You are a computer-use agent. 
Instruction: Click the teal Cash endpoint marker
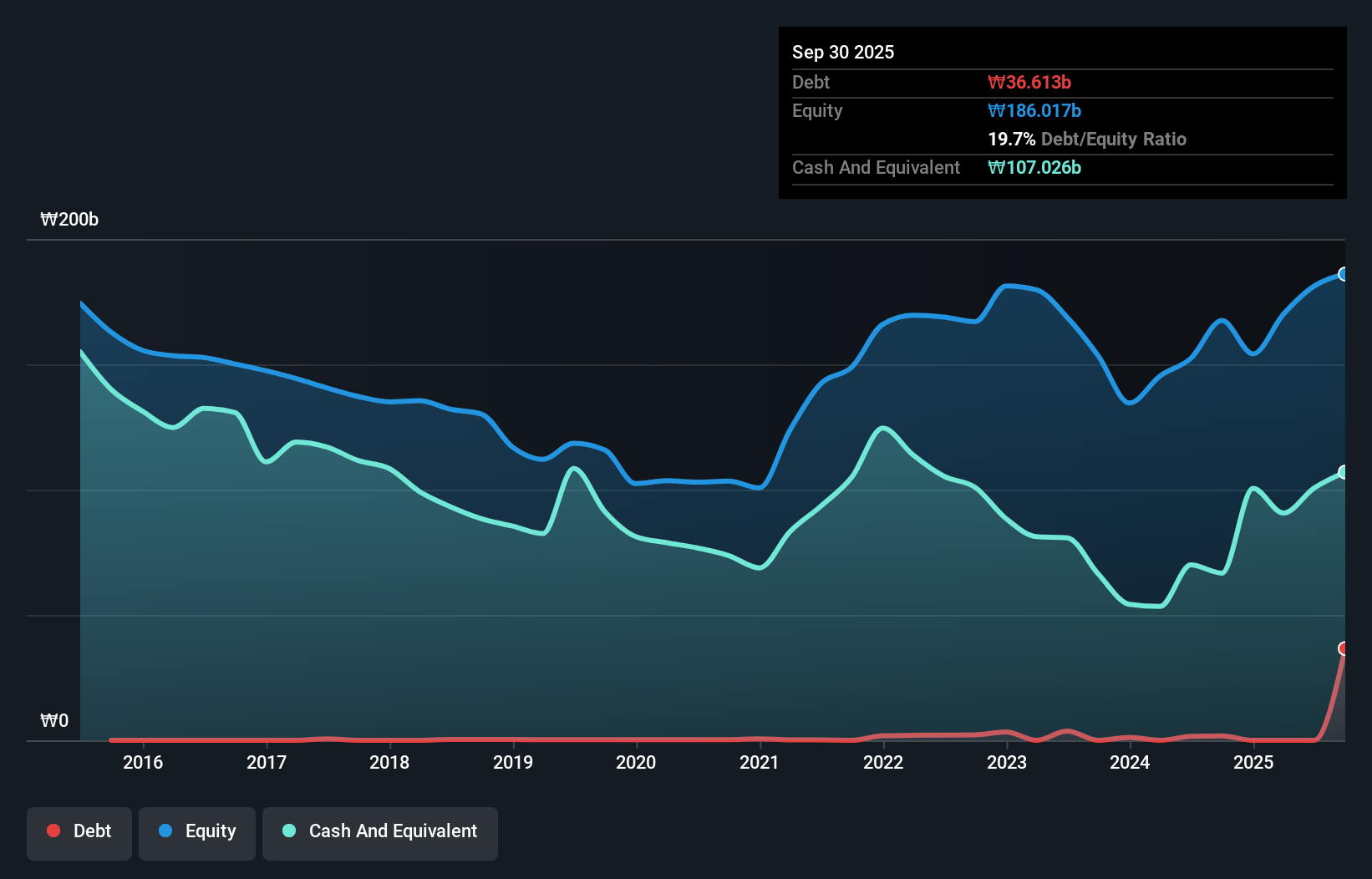tap(1344, 472)
